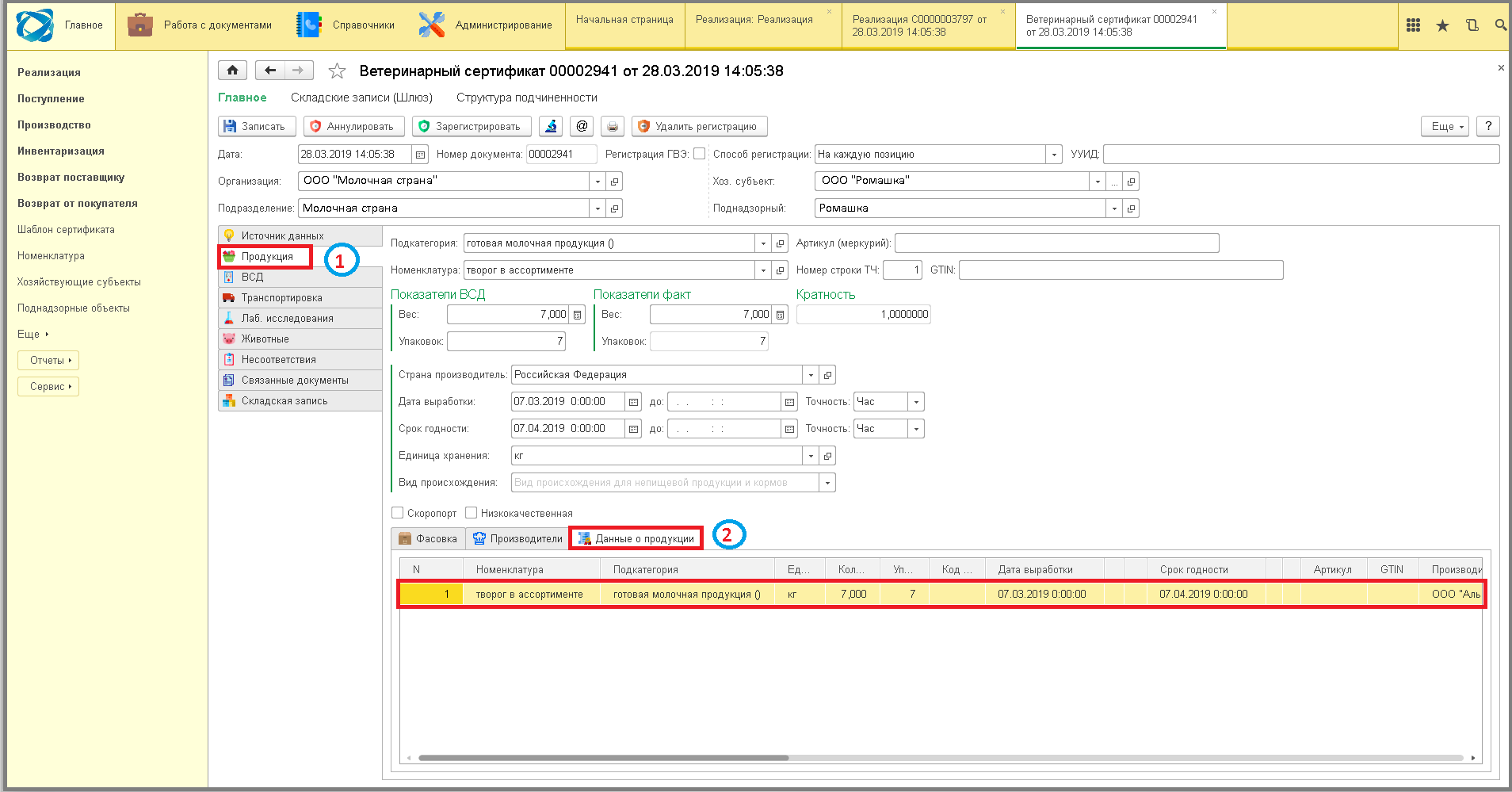This screenshot has width=1512, height=792.
Task: Select Транспортировка section
Action: 300,298
